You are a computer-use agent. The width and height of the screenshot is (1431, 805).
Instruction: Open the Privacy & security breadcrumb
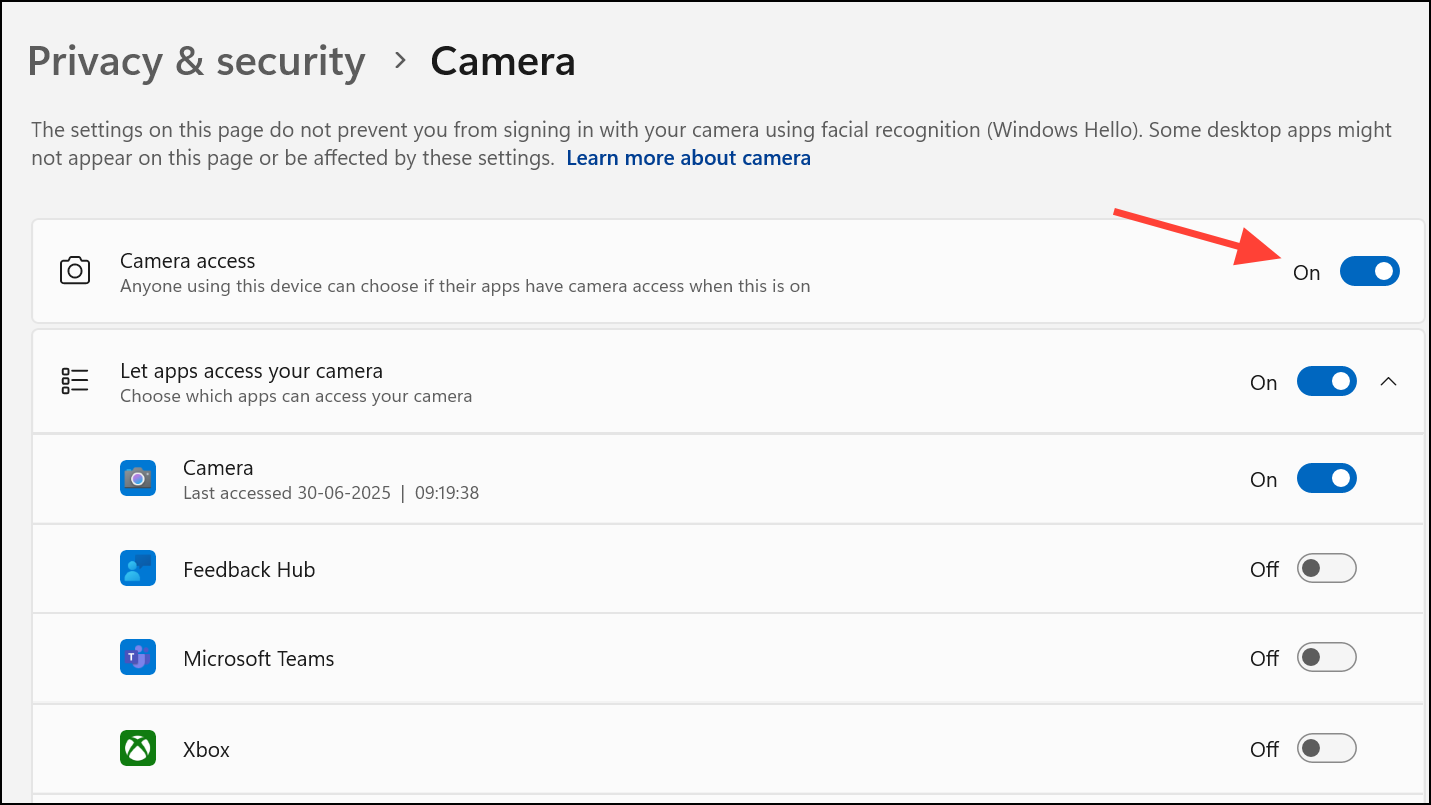tap(196, 61)
